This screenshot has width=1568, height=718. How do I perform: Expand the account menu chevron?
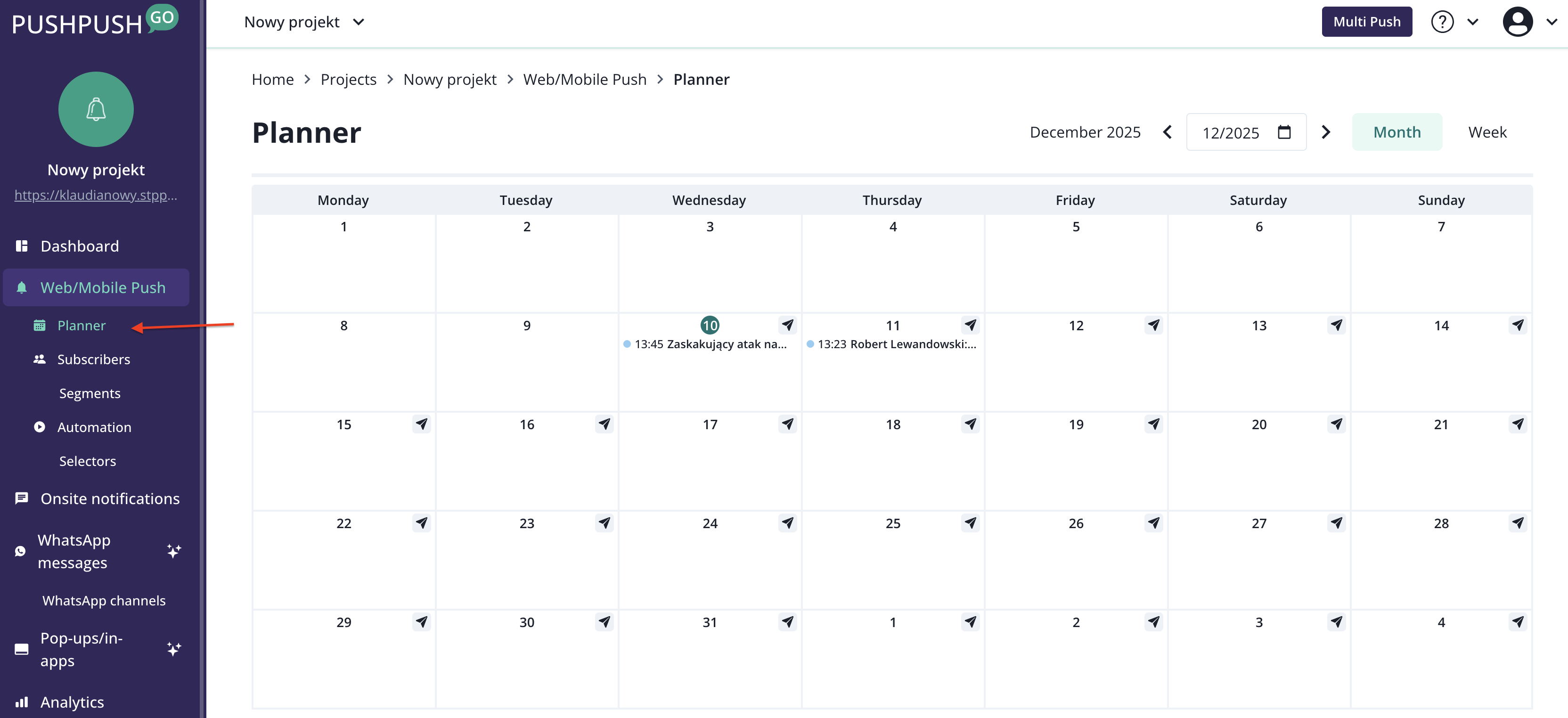coord(1552,22)
